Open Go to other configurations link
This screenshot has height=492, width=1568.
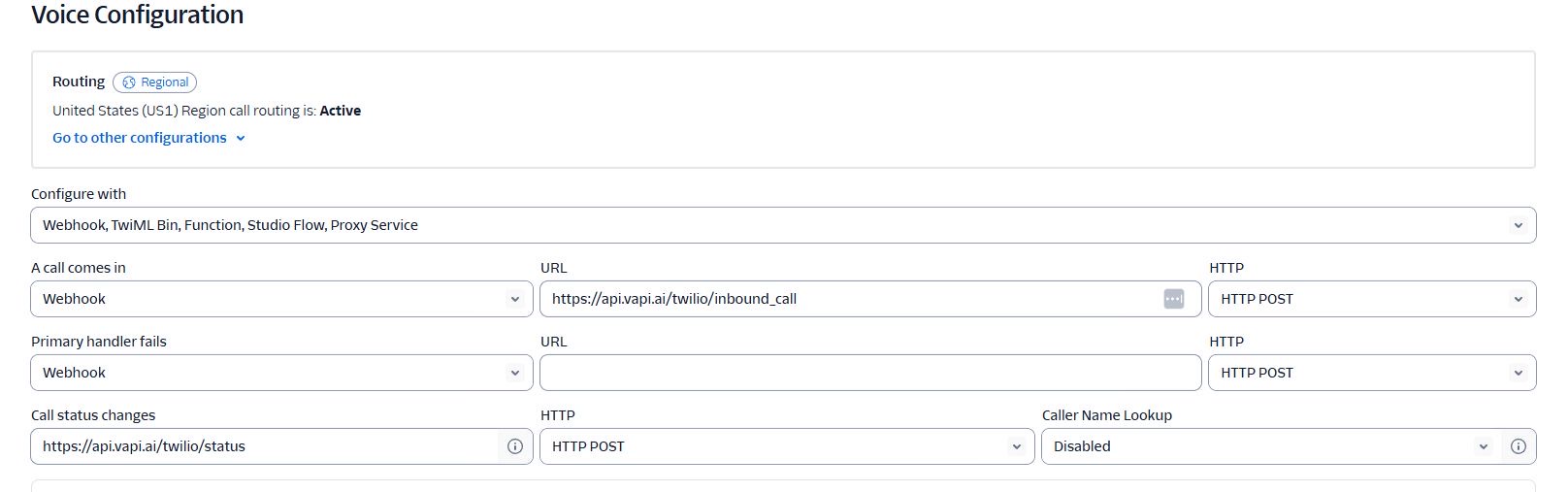[x=139, y=138]
